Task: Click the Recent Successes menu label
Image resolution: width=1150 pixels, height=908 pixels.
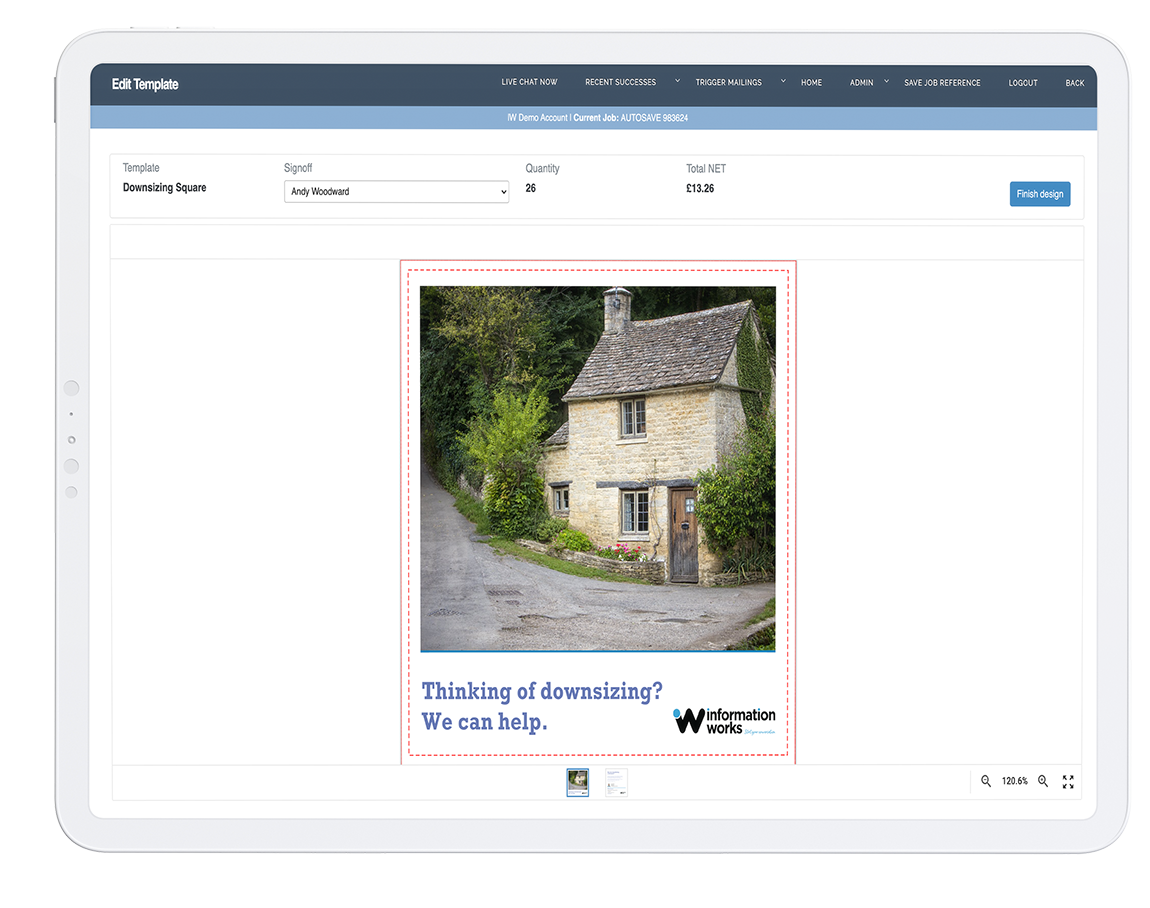Action: 620,82
